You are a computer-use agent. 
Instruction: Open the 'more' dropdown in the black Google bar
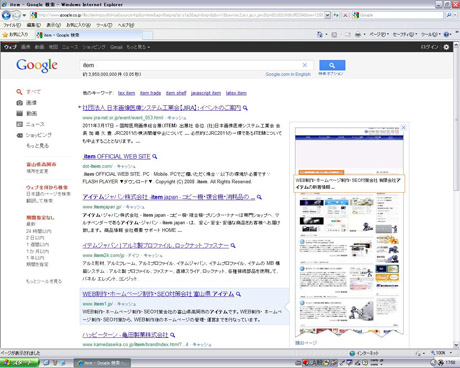pyautogui.click(x=138, y=47)
